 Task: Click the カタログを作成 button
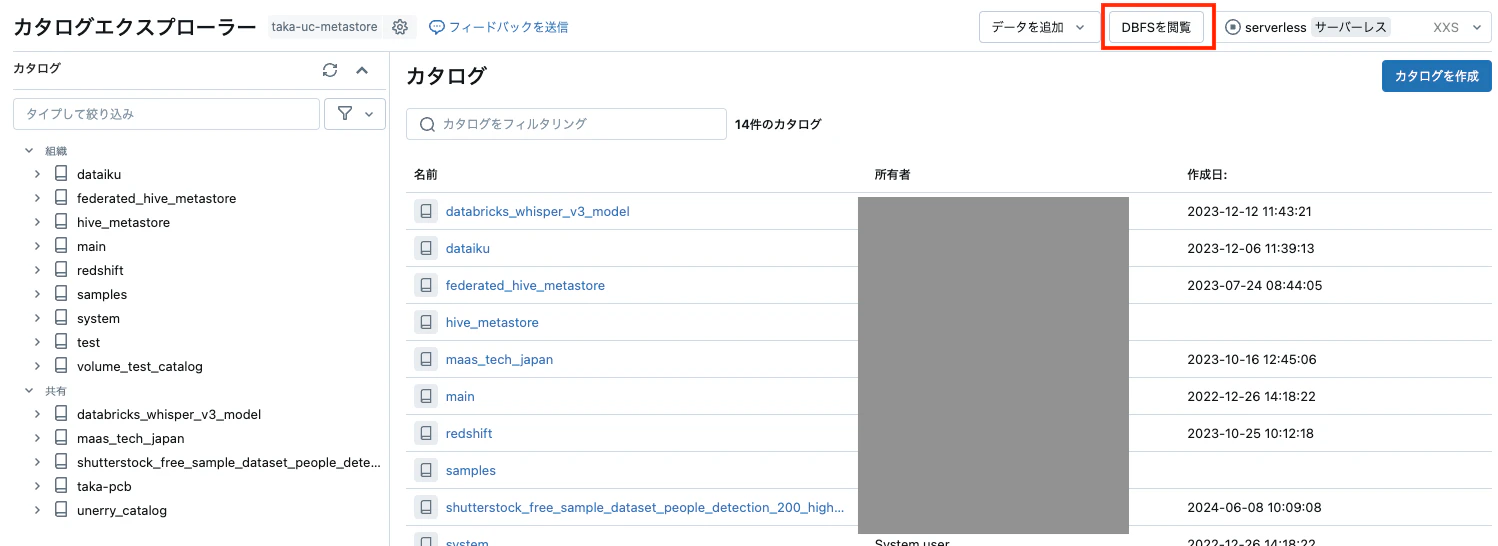tap(1436, 76)
